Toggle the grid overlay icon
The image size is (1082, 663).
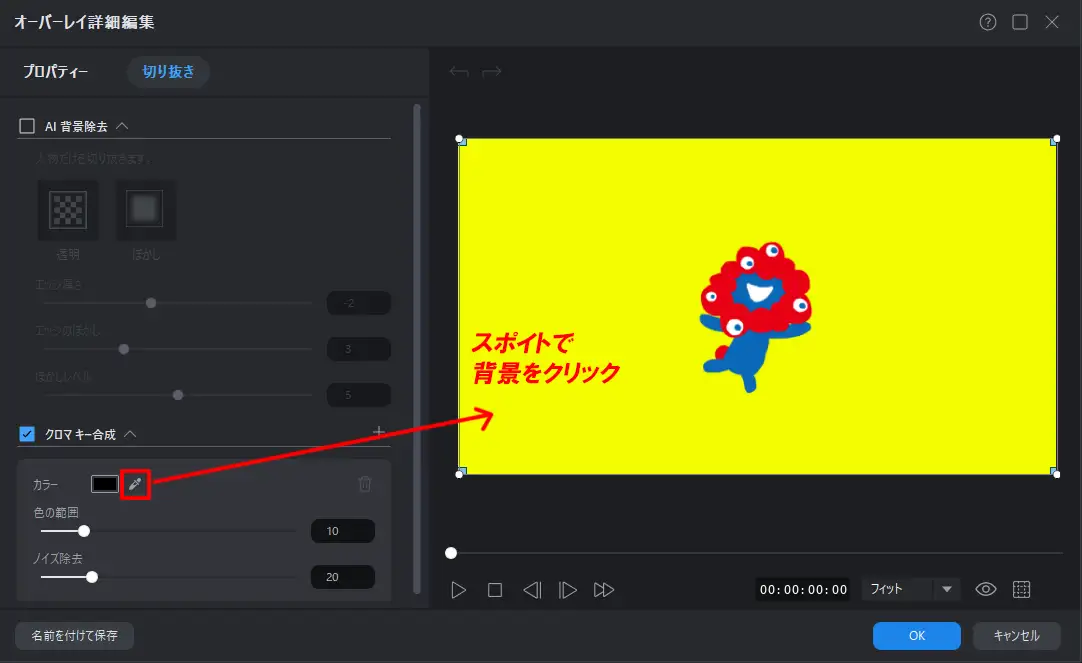click(x=1021, y=589)
